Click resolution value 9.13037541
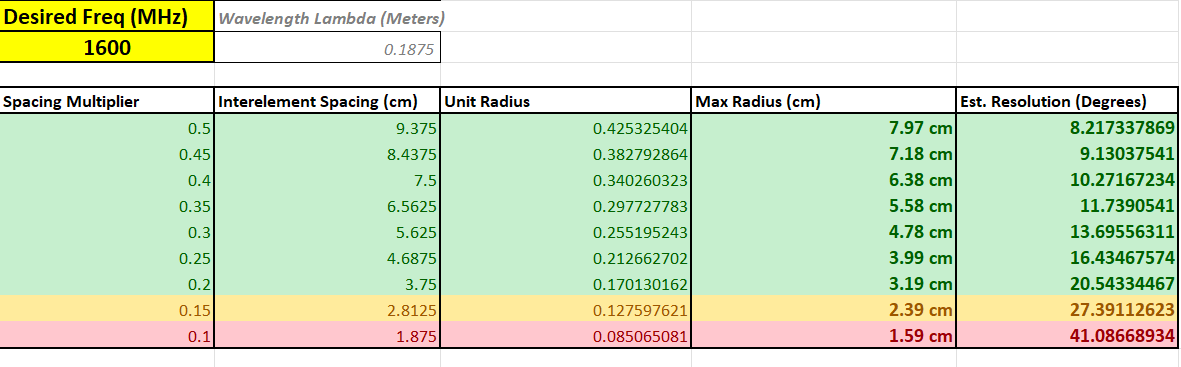 1067,154
